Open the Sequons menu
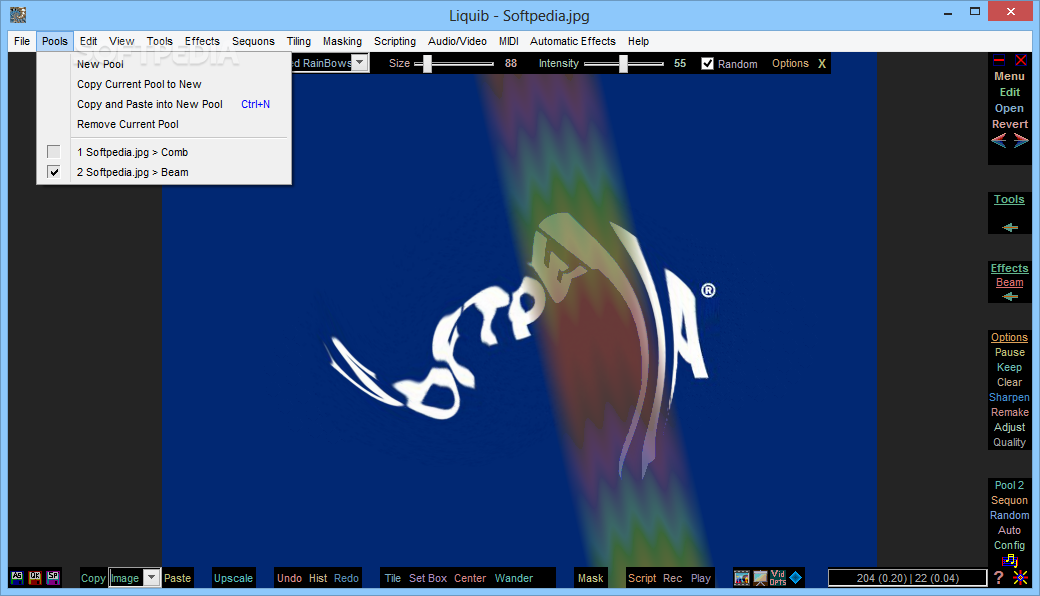 click(253, 41)
